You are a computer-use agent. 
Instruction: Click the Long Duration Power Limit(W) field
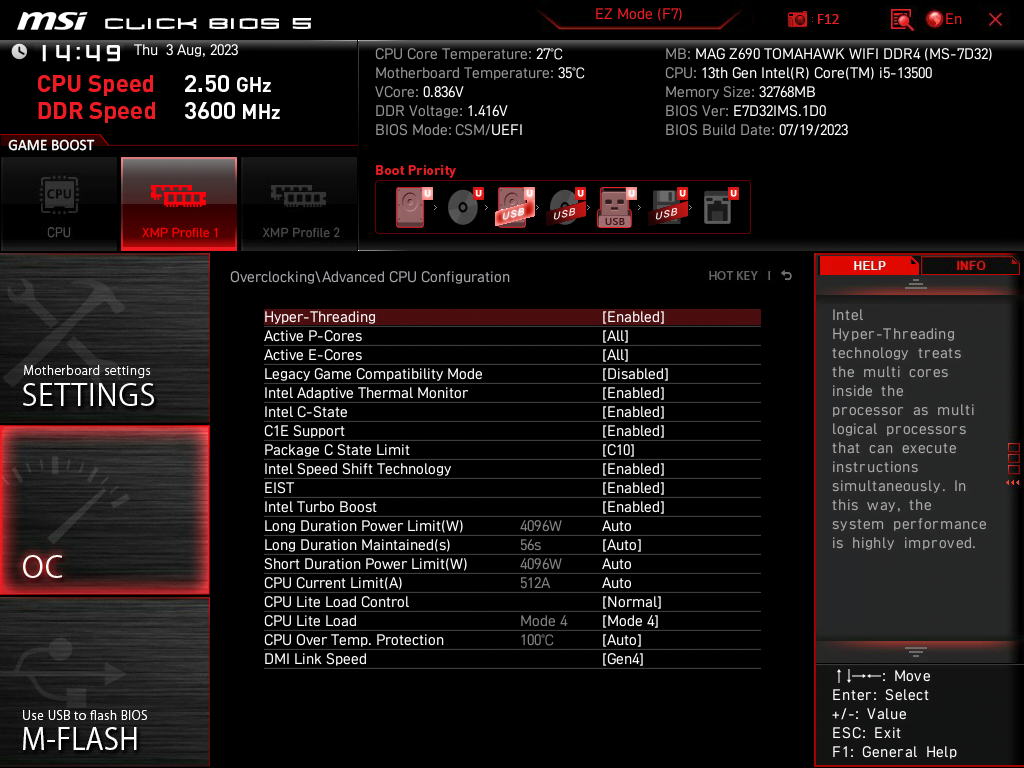point(512,526)
